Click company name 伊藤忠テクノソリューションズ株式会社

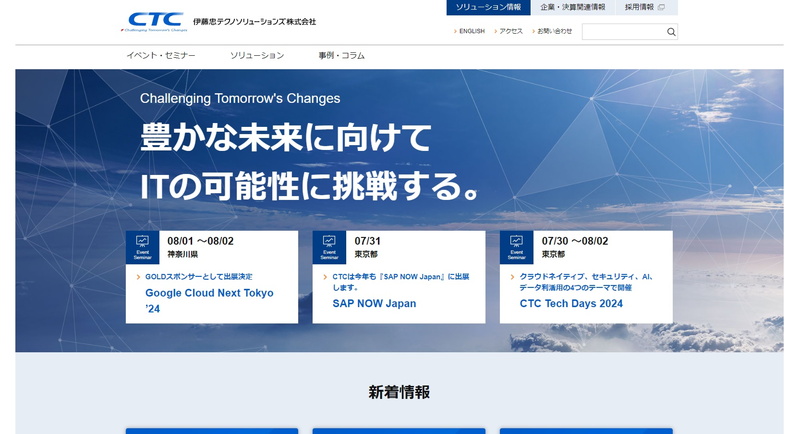click(254, 21)
